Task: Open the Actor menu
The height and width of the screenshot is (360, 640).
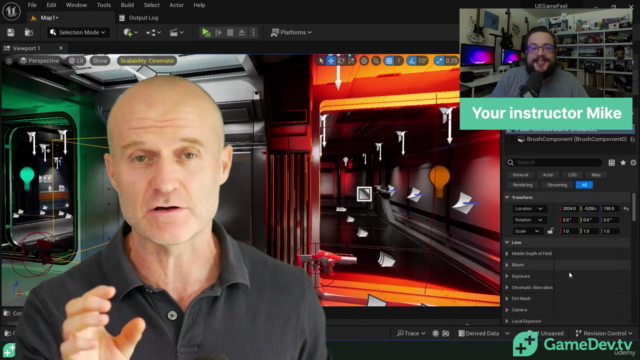Action: click(x=176, y=5)
